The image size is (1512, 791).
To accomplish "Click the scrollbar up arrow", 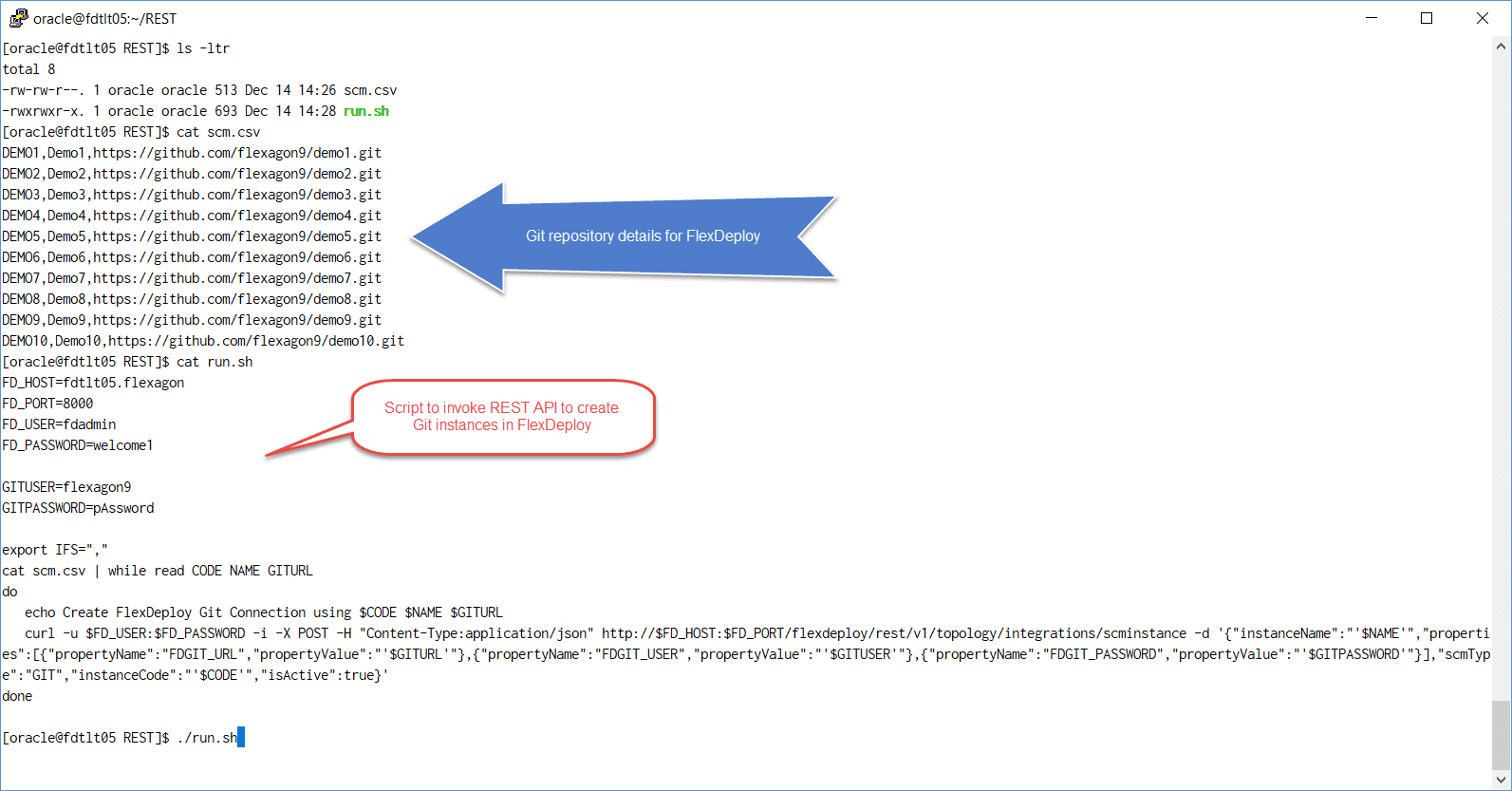I will (x=1502, y=46).
